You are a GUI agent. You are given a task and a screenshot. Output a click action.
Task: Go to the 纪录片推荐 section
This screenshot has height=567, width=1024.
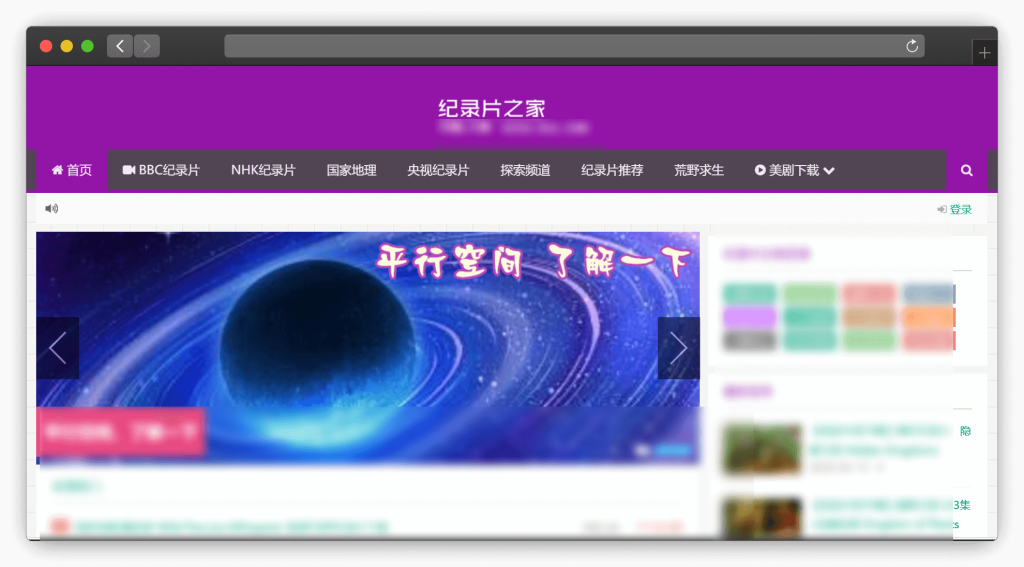612,170
